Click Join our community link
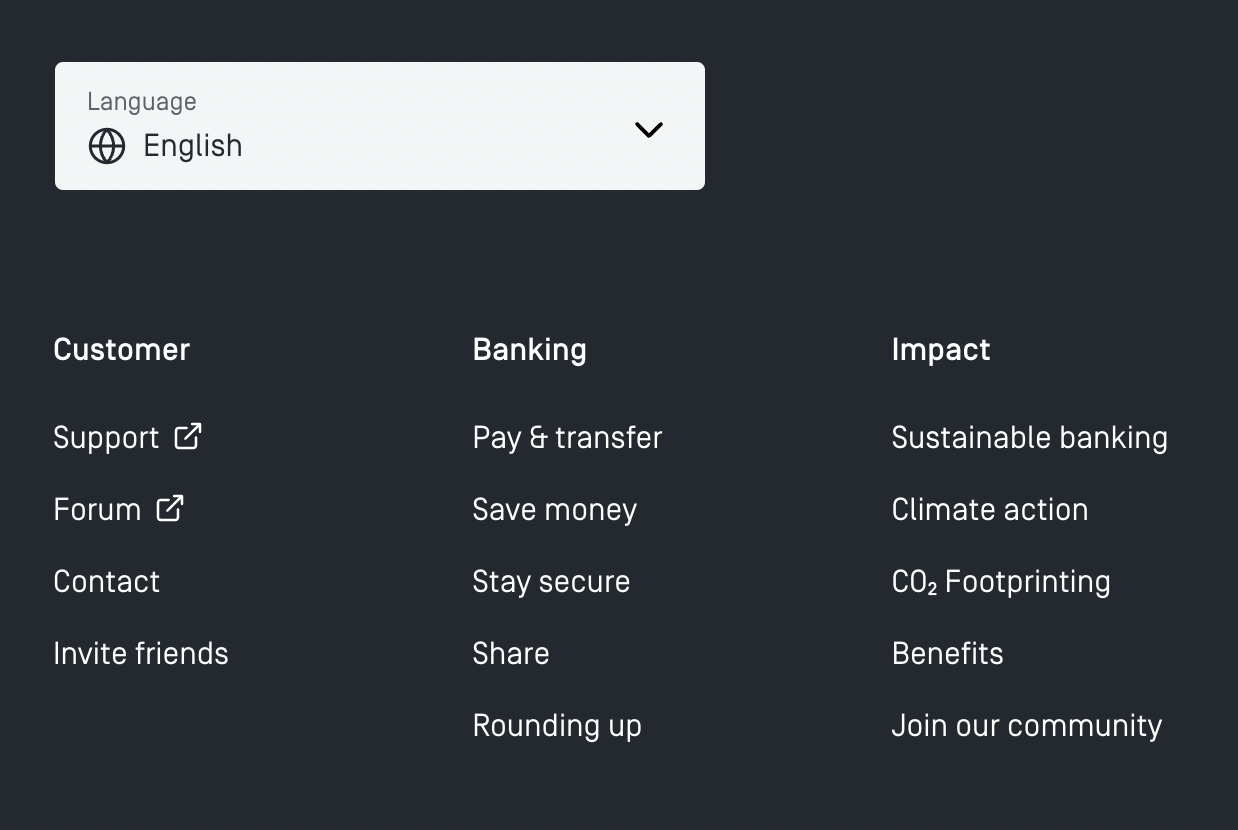This screenshot has width=1238, height=830. pos(1026,726)
